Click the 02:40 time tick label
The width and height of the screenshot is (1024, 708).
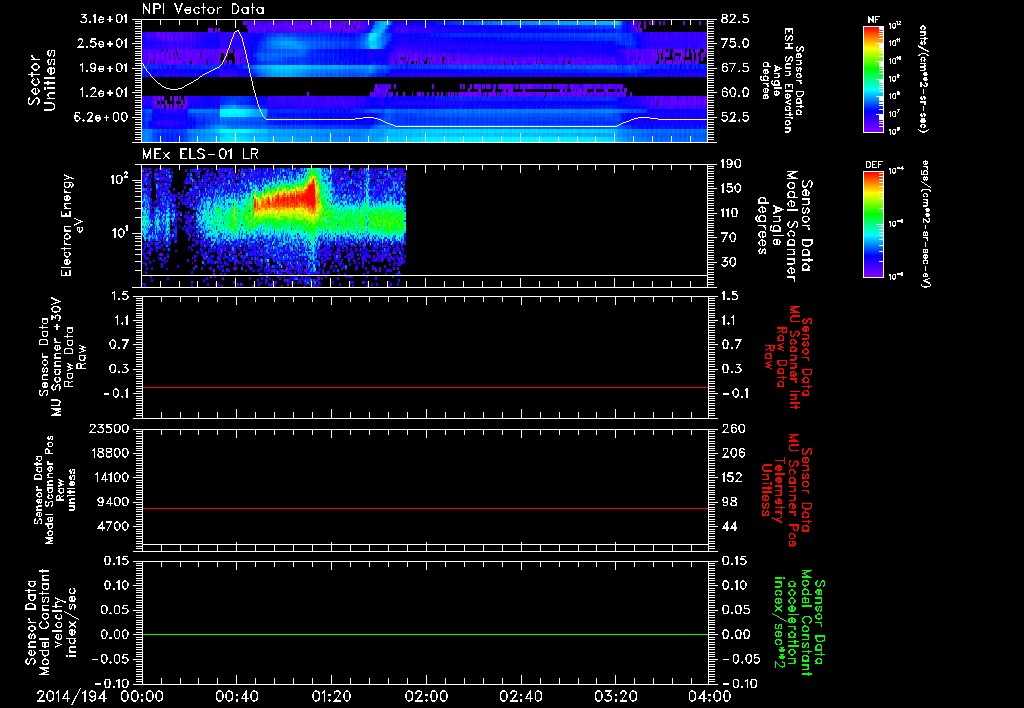[x=520, y=696]
